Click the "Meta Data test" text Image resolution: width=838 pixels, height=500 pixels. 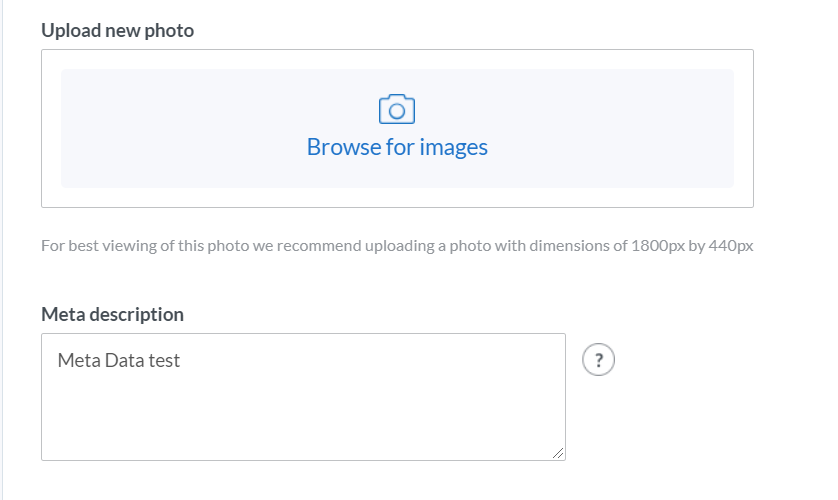coord(119,361)
